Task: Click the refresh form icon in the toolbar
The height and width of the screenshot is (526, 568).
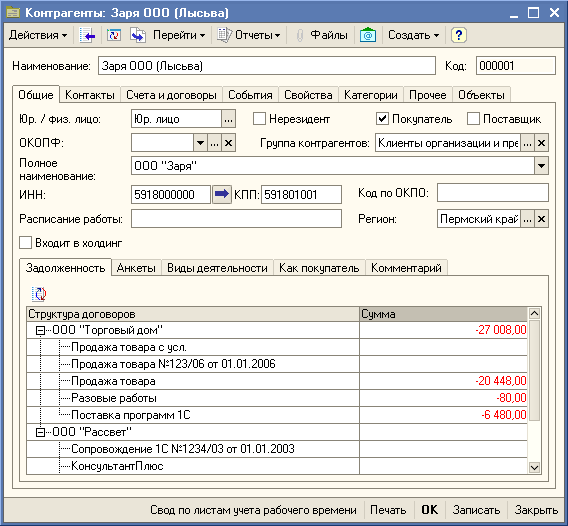Action: click(114, 35)
